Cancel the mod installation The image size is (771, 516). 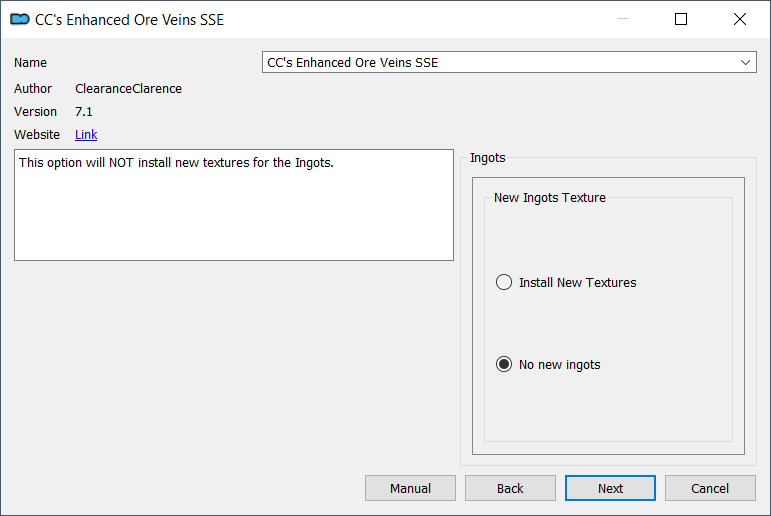(x=710, y=488)
